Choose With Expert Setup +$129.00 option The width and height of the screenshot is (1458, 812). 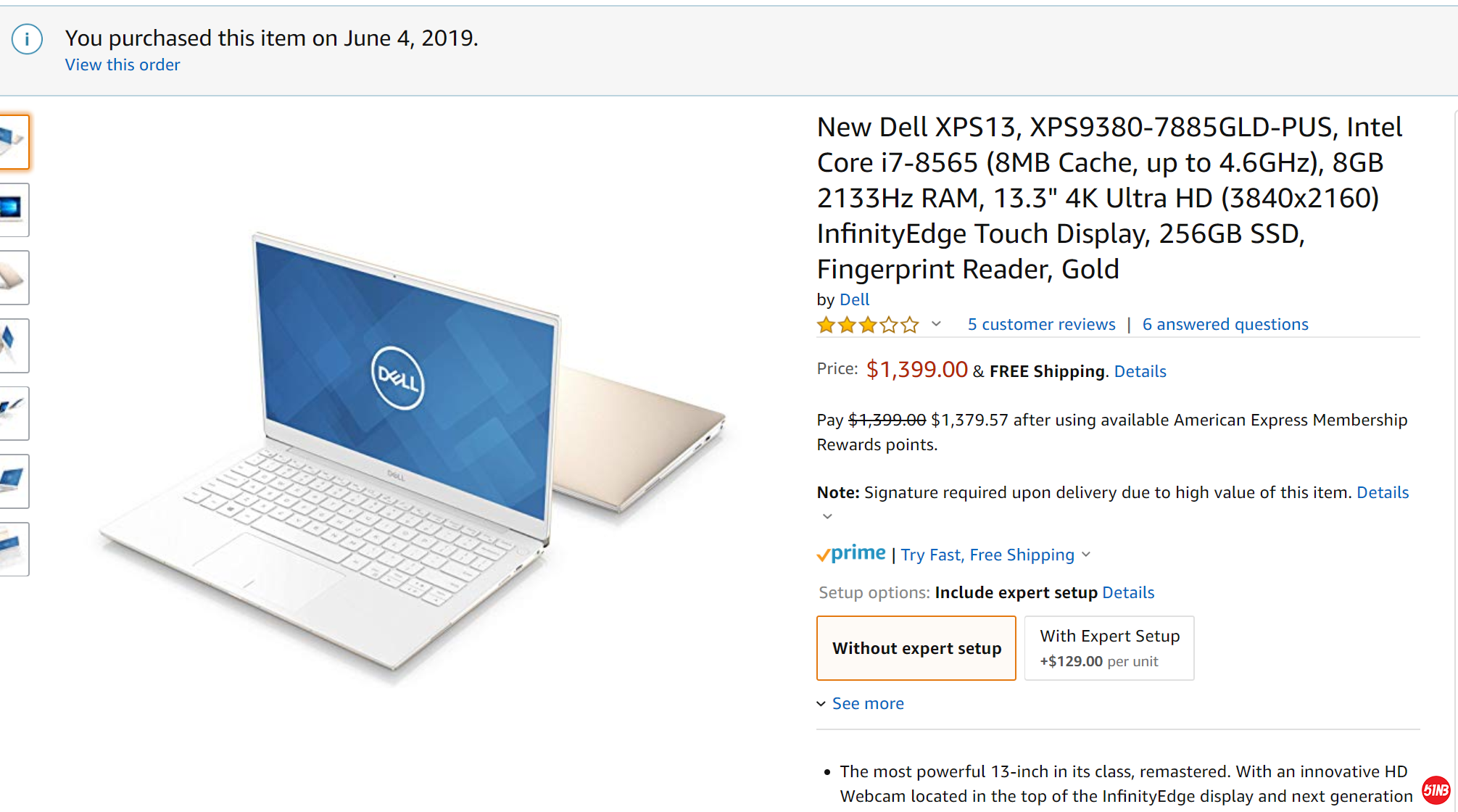pos(1109,648)
